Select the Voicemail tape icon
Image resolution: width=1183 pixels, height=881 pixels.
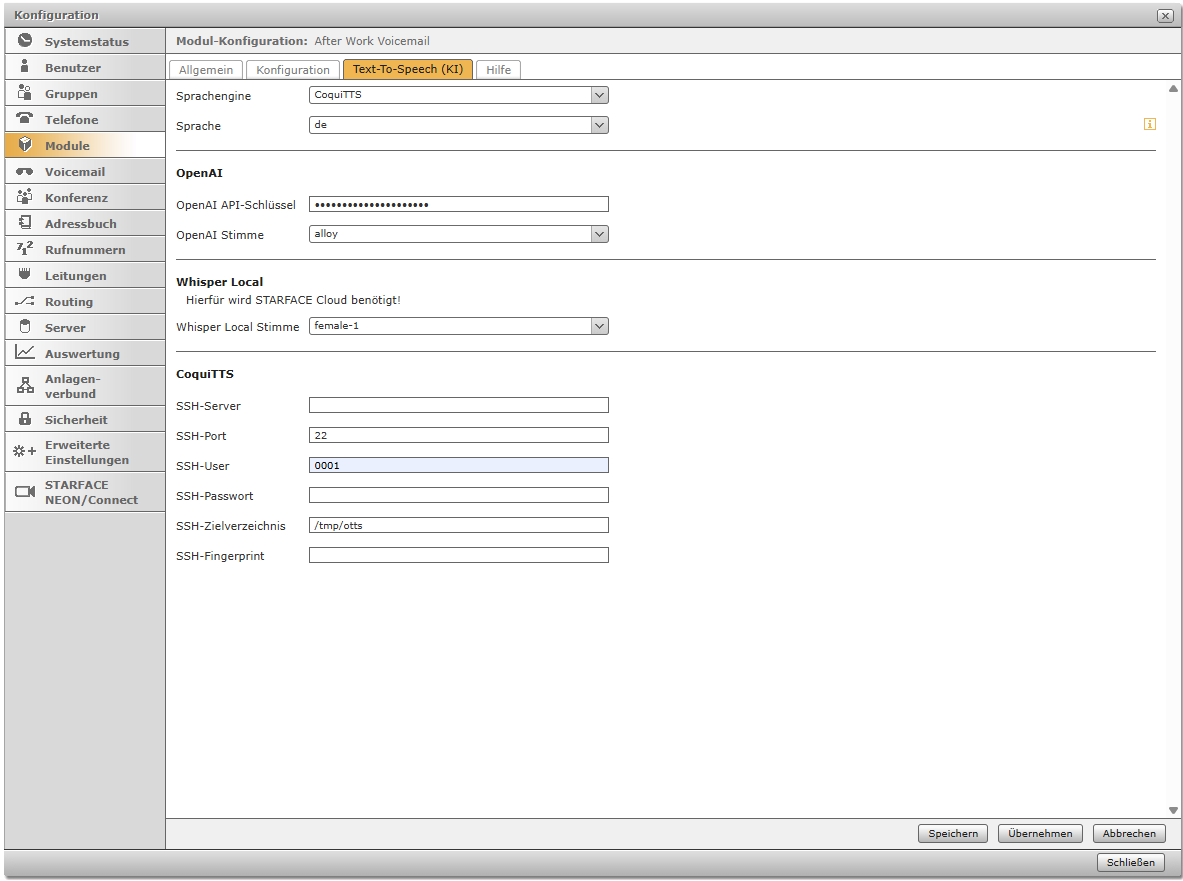(25, 171)
